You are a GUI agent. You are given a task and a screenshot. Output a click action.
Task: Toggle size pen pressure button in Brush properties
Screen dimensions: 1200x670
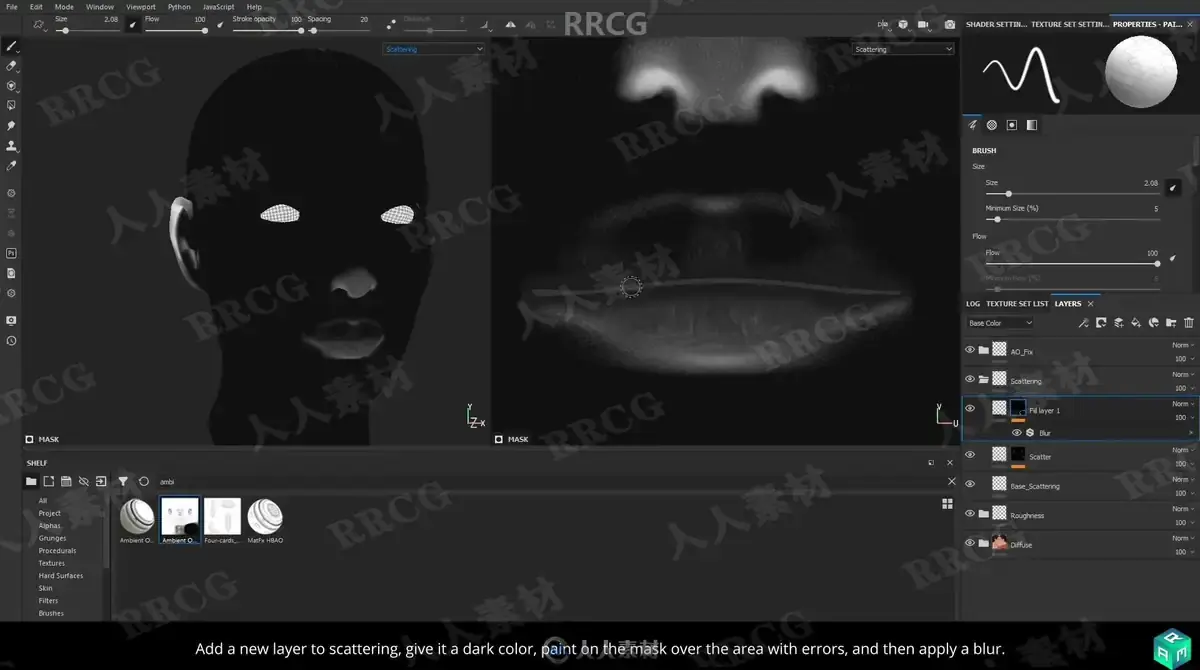pyautogui.click(x=1173, y=187)
